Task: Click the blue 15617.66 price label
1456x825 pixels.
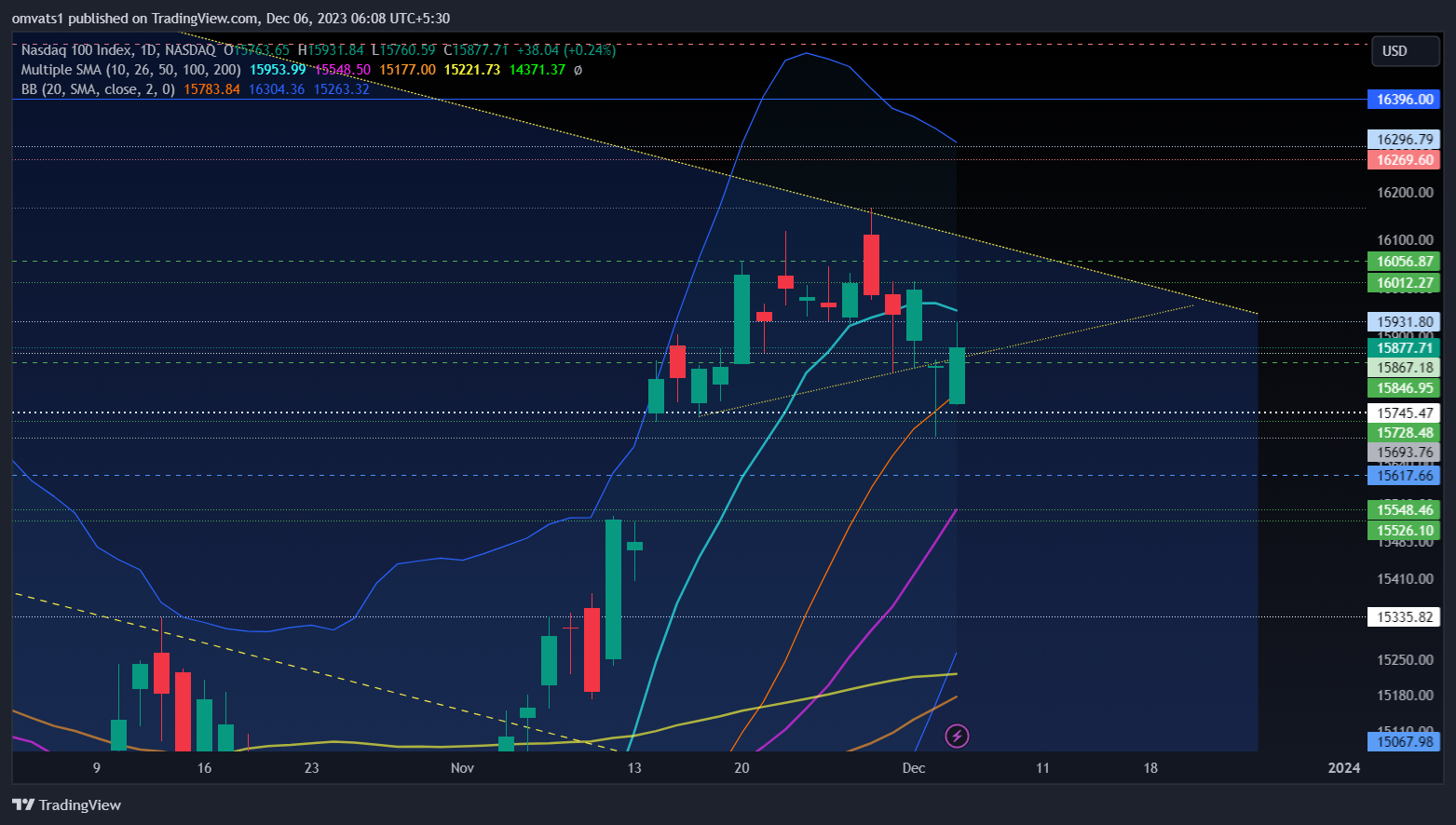Action: [1404, 476]
